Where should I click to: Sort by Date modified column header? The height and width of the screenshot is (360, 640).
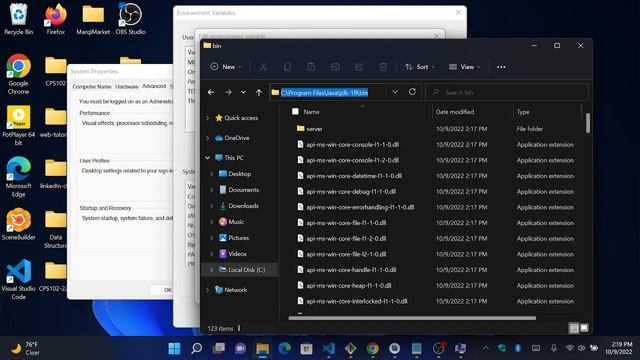(455, 111)
